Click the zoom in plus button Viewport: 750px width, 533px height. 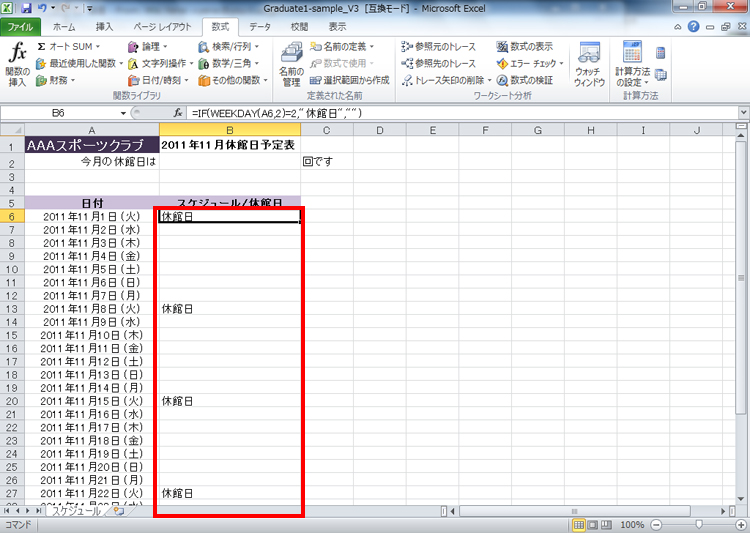tap(742, 525)
